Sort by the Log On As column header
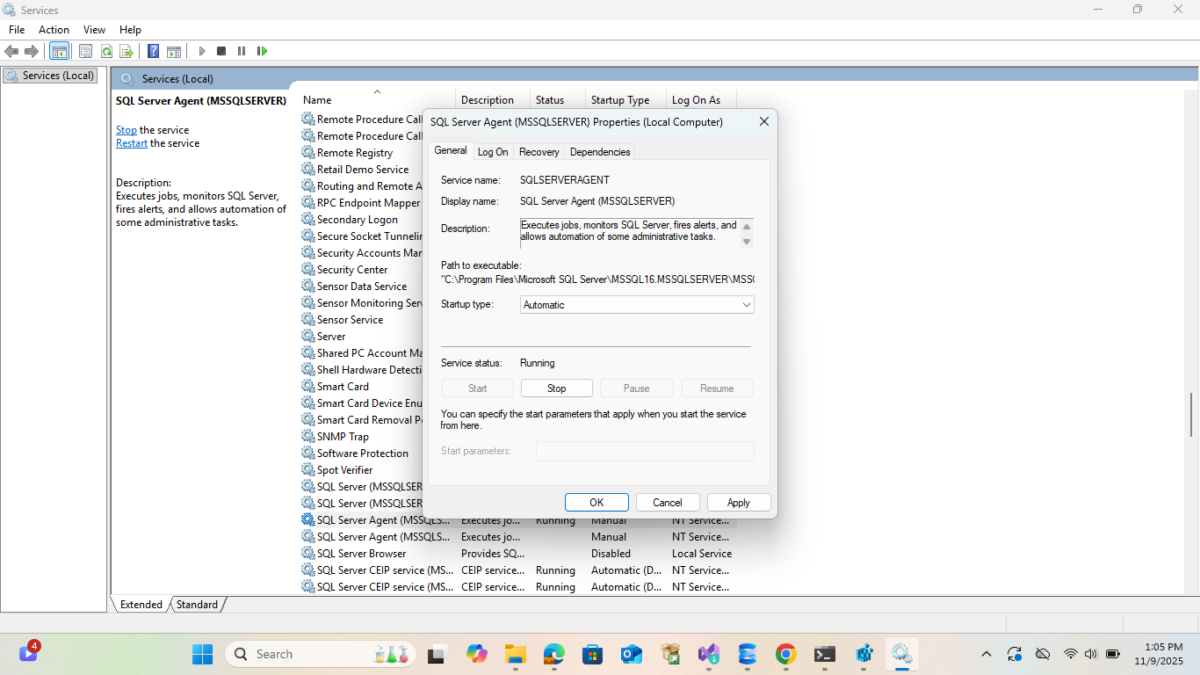The height and width of the screenshot is (675, 1200). [696, 100]
